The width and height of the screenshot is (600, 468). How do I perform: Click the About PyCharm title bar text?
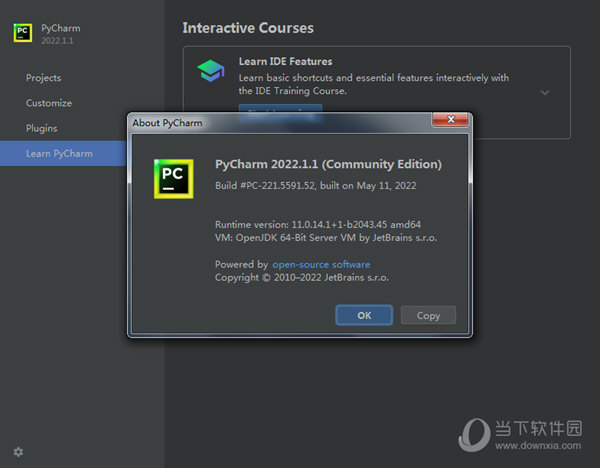(x=167, y=123)
